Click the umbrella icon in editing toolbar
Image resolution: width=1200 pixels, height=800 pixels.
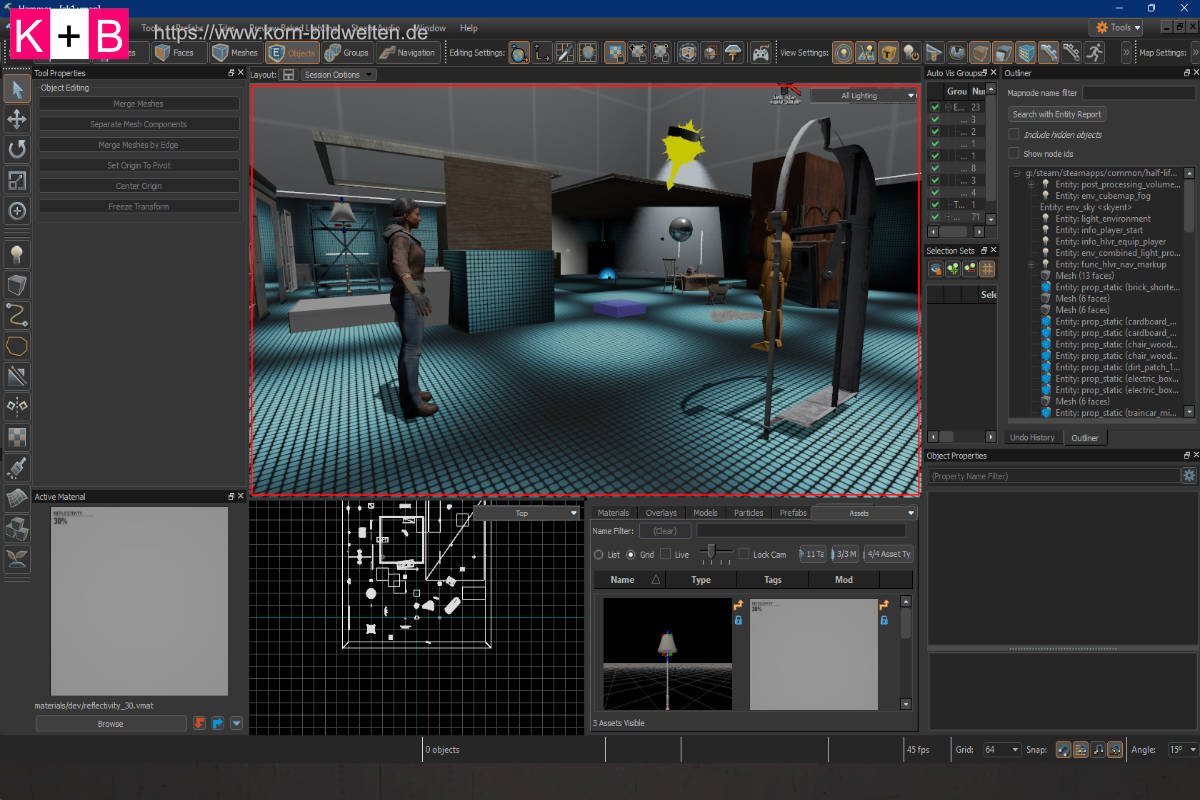click(733, 53)
